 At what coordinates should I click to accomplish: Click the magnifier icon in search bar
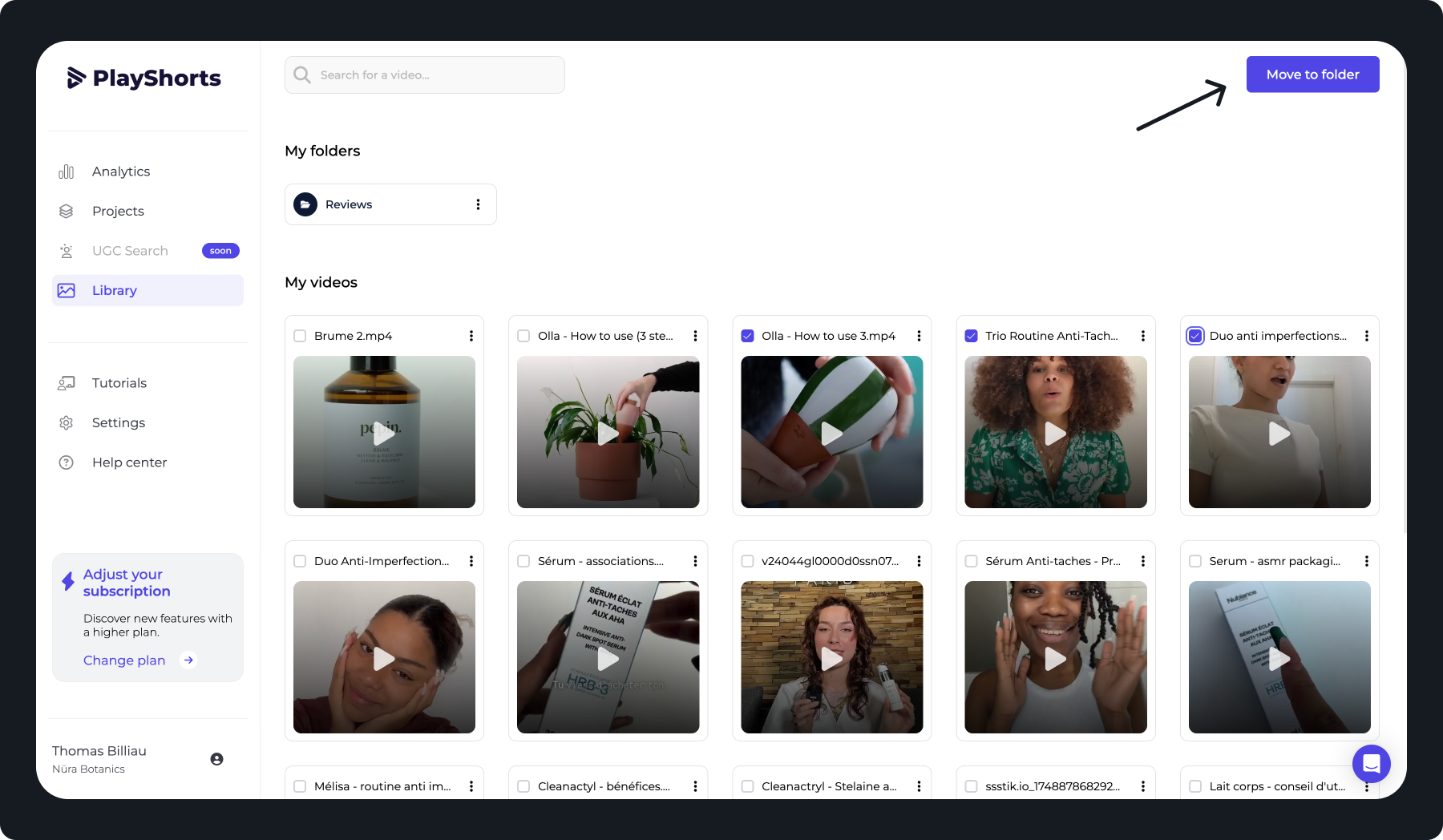[302, 75]
